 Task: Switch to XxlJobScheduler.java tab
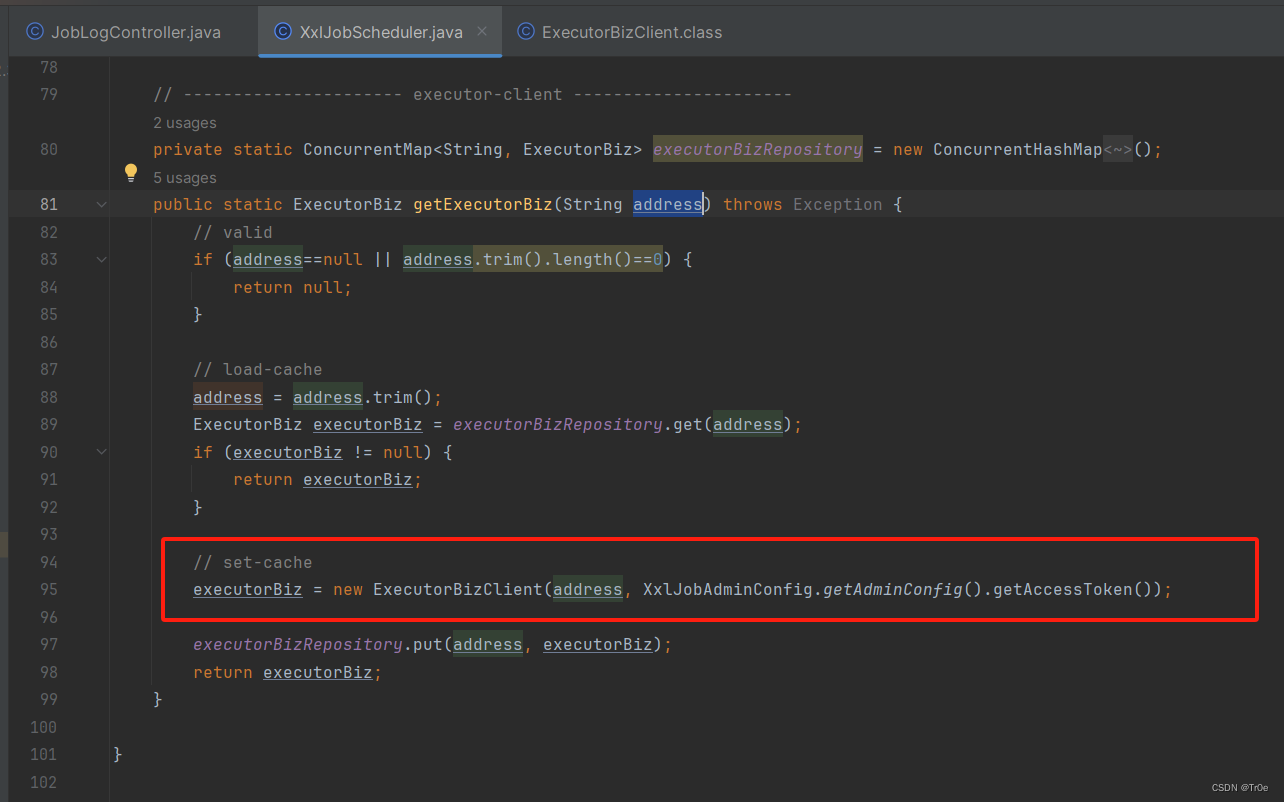[x=380, y=32]
